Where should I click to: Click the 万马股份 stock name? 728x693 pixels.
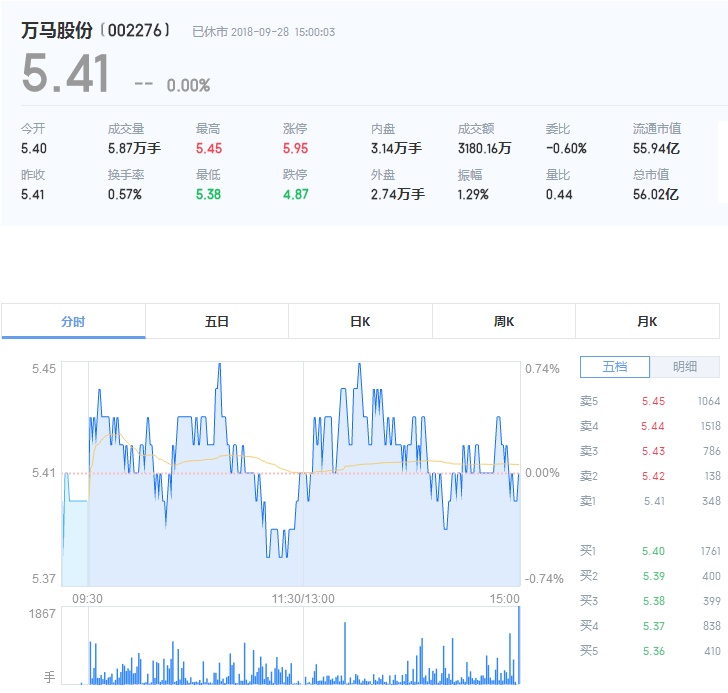click(x=56, y=31)
